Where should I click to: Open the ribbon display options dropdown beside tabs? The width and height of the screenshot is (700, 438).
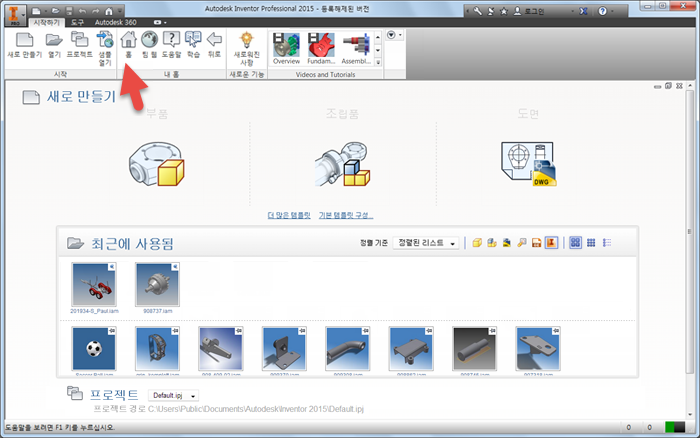160,22
